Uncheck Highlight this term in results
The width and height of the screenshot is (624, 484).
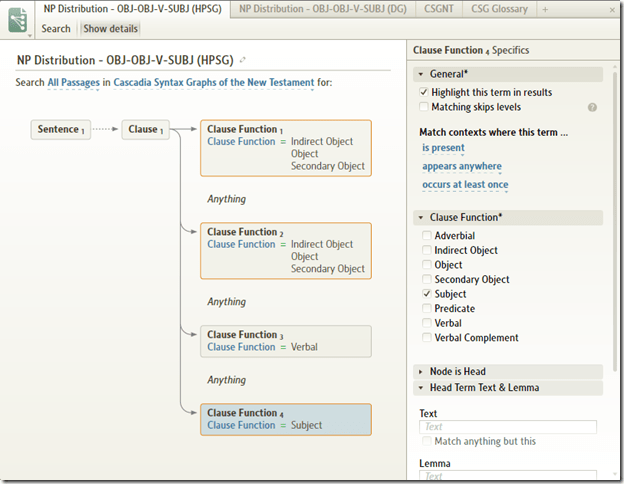[425, 92]
